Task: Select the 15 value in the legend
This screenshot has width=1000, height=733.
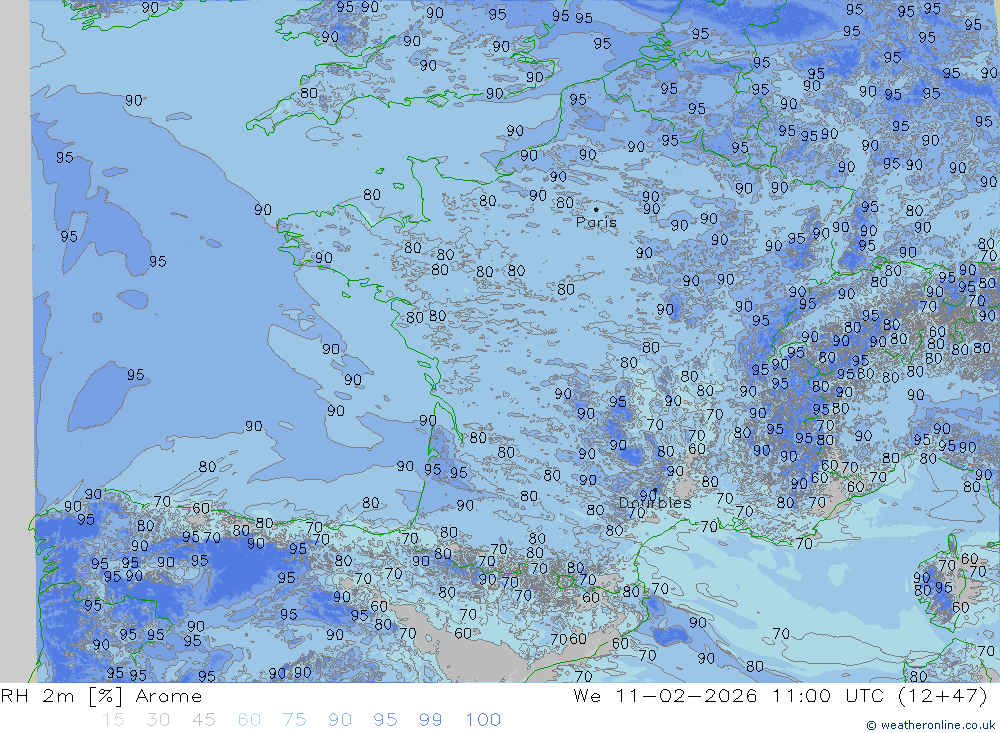Action: pos(114,720)
